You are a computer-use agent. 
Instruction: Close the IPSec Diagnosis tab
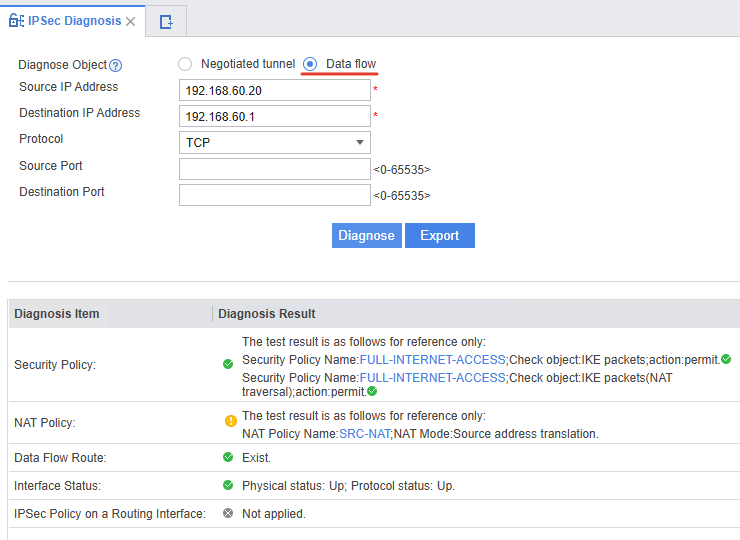point(131,21)
